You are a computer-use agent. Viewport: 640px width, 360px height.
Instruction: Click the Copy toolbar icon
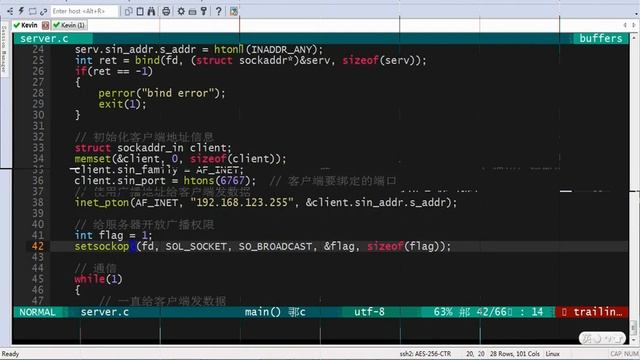pos(129,11)
